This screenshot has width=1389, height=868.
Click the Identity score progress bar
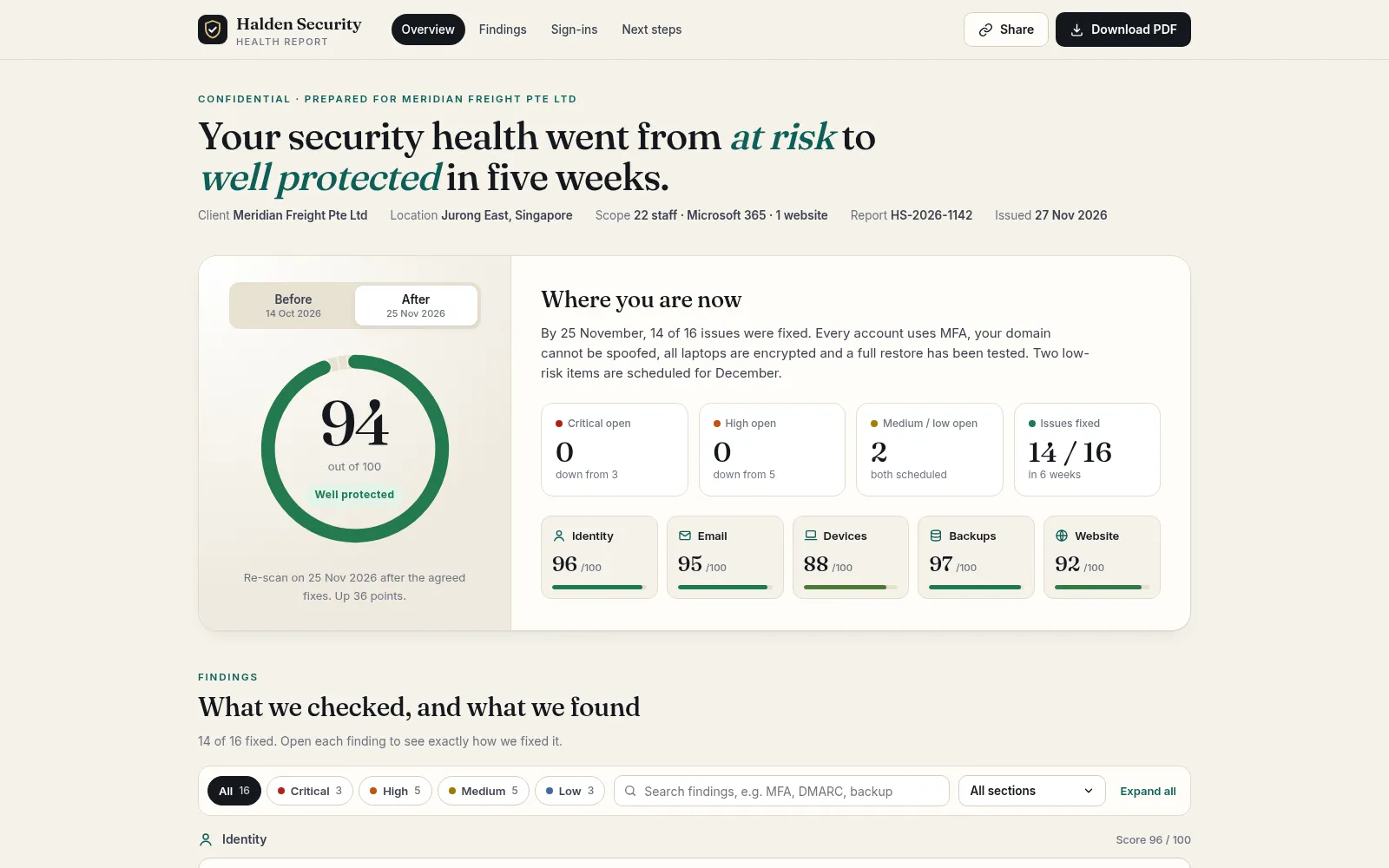(599, 588)
